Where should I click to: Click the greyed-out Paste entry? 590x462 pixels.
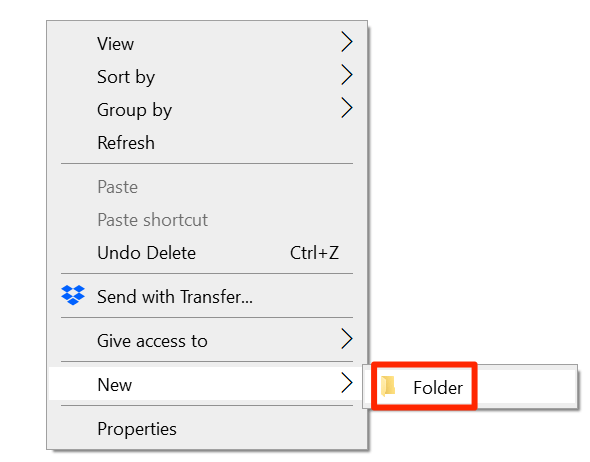click(x=207, y=187)
